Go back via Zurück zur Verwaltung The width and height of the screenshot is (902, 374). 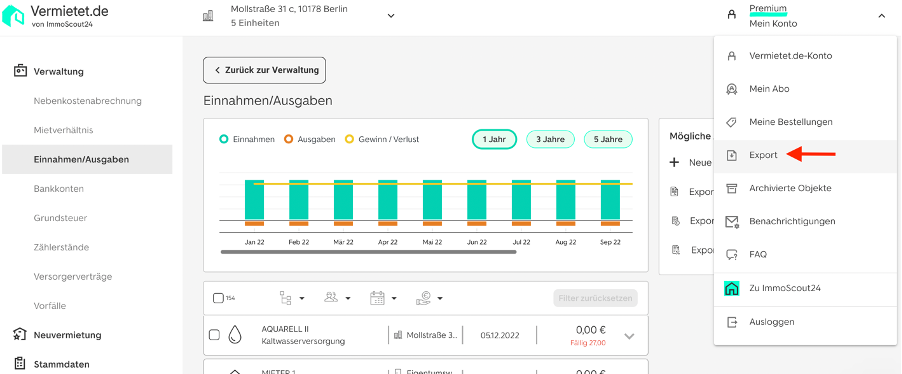point(265,70)
